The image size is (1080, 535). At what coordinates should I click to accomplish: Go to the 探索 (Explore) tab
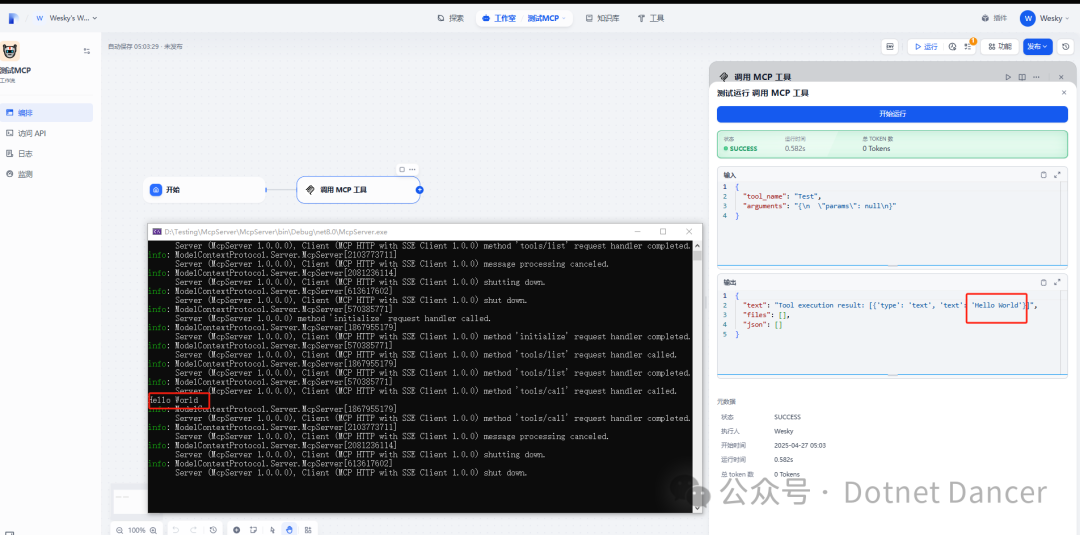pos(451,19)
